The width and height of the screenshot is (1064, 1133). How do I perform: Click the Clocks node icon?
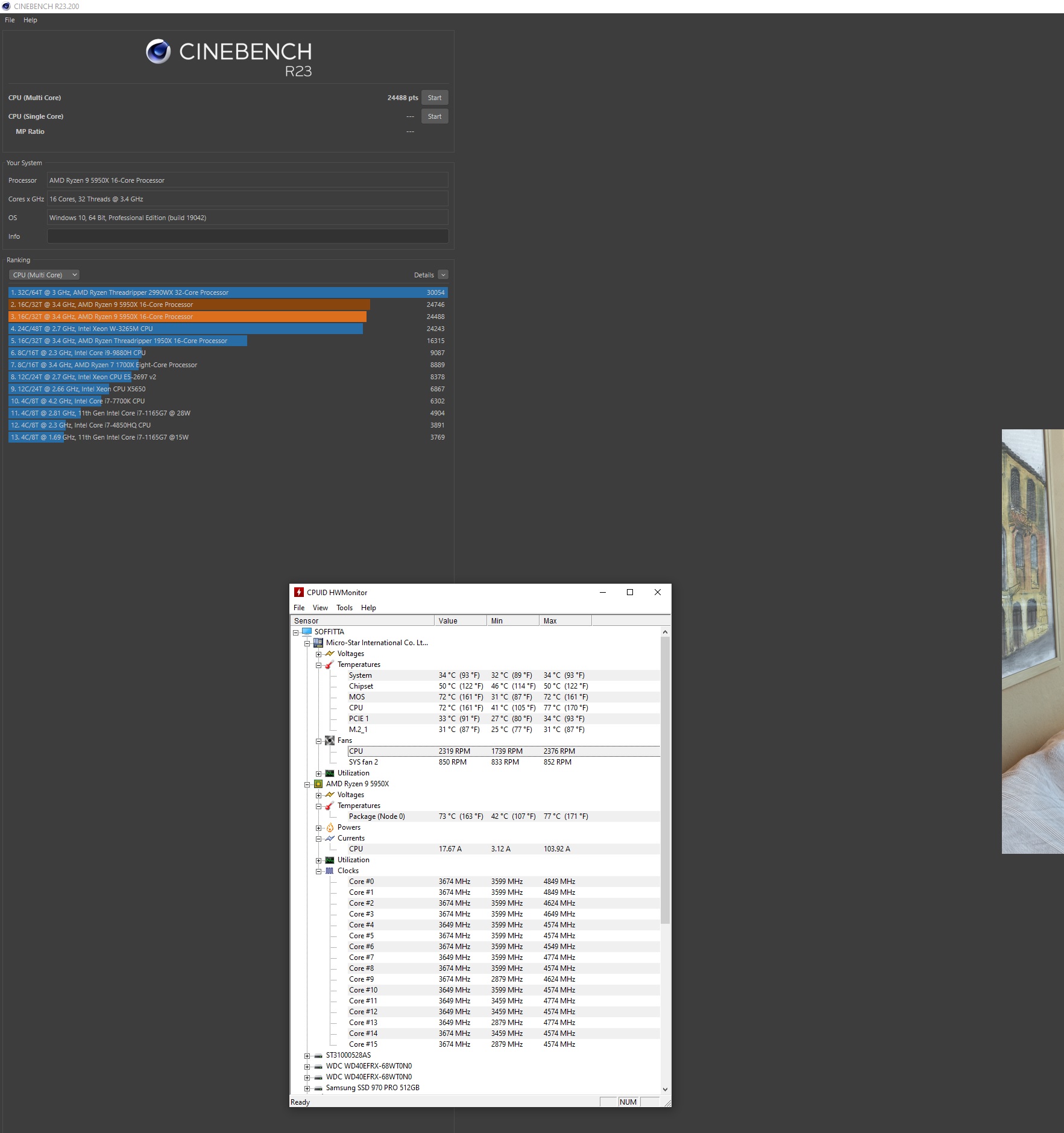(x=329, y=871)
